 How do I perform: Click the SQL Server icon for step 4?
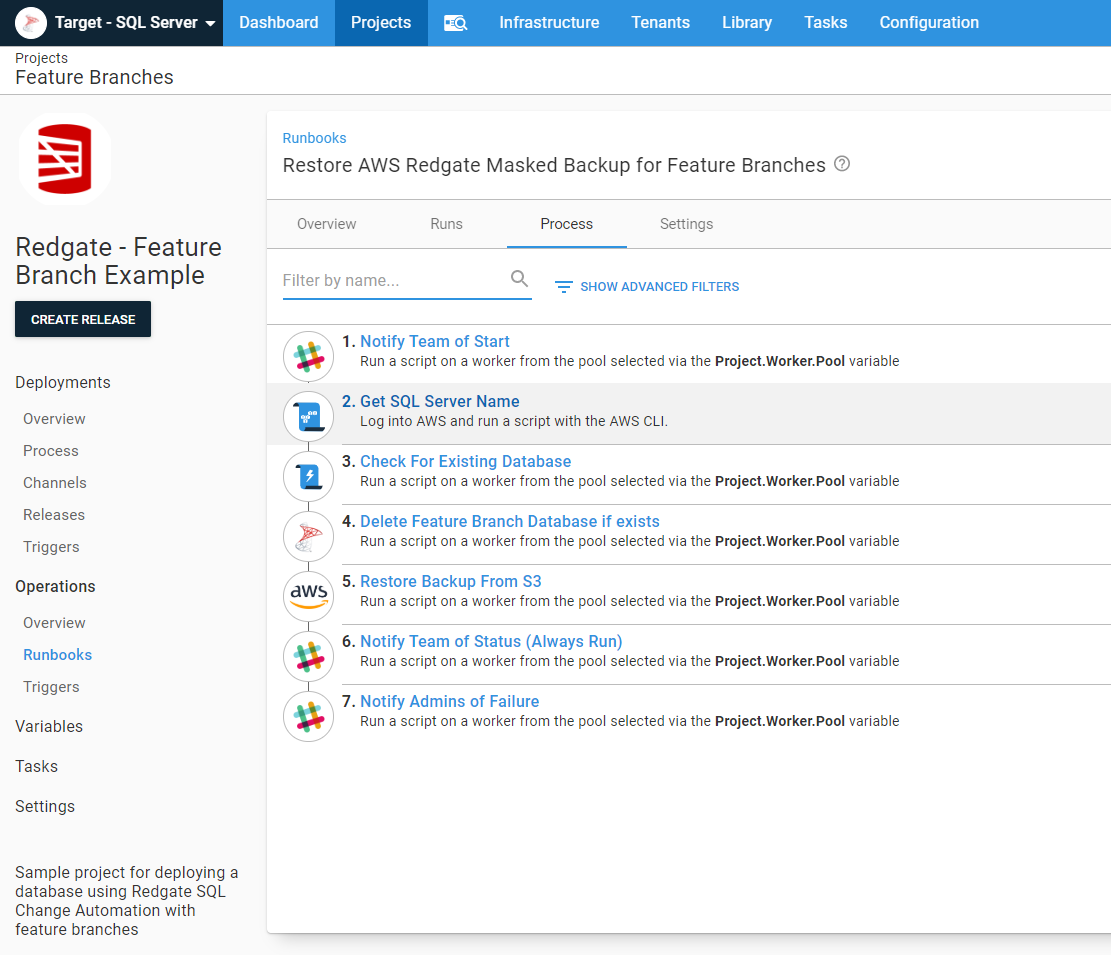(x=308, y=536)
